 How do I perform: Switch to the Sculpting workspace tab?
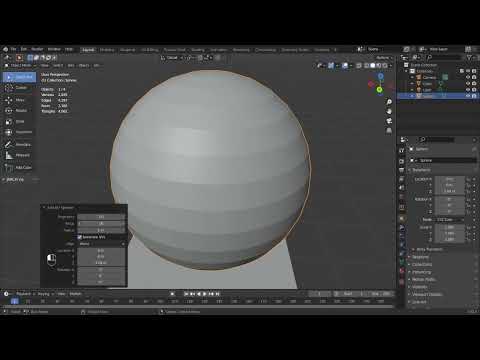128,50
